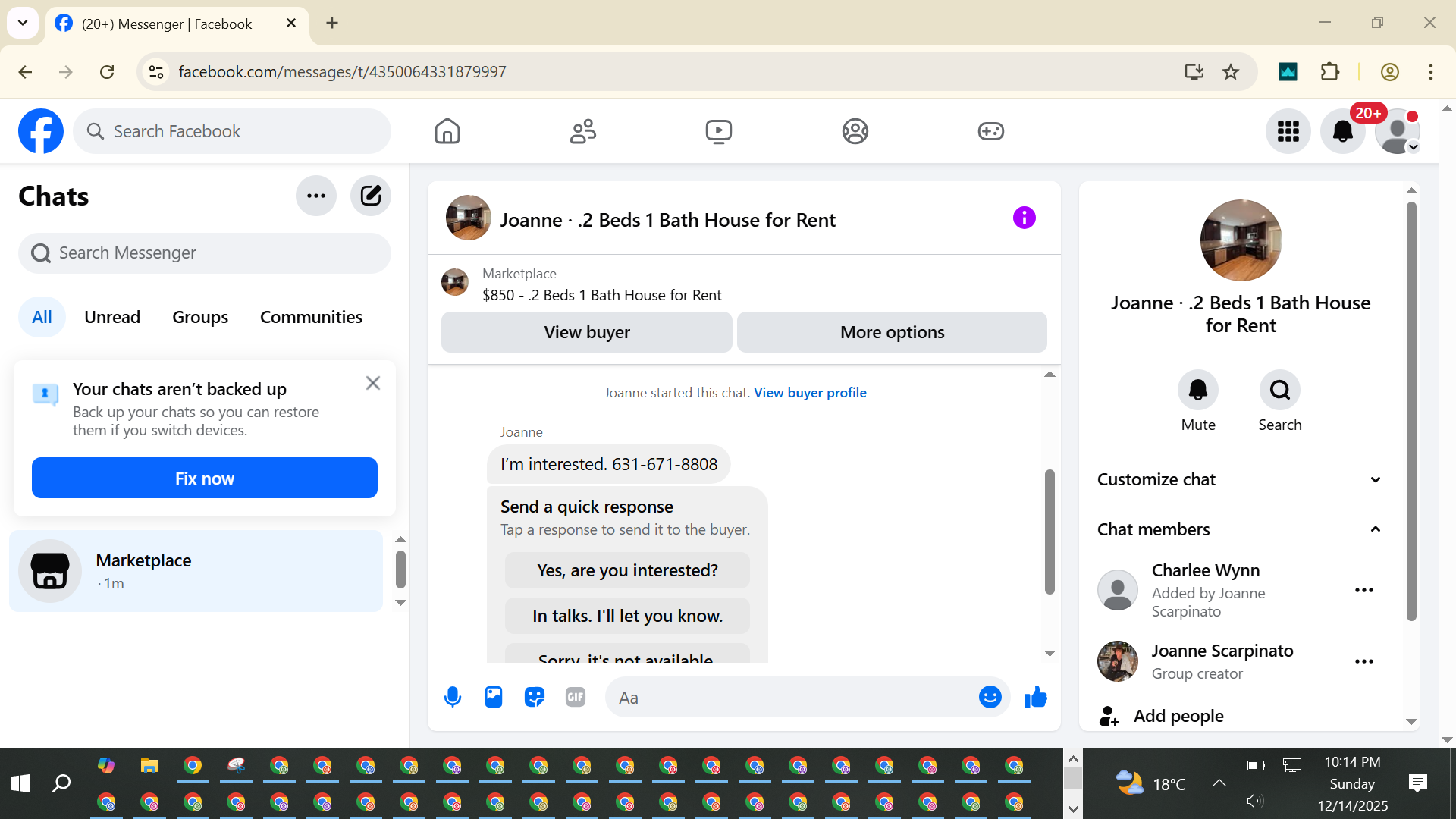Click the View buyer button
1456x819 pixels.
click(587, 332)
